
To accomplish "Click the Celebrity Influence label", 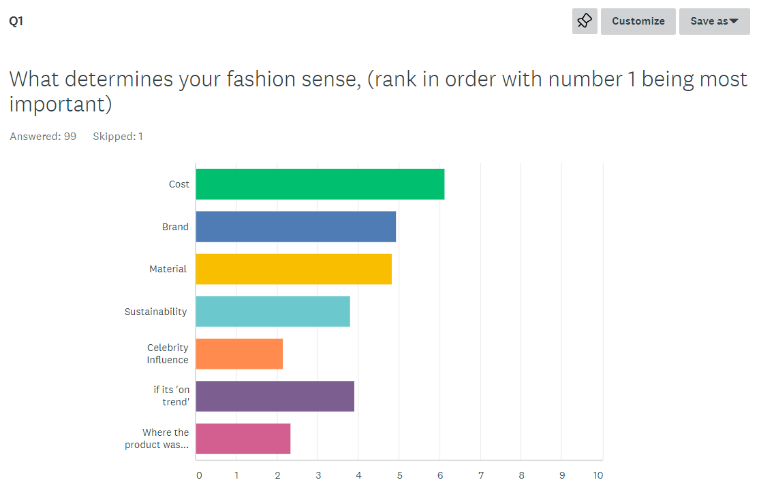I will (x=168, y=354).
